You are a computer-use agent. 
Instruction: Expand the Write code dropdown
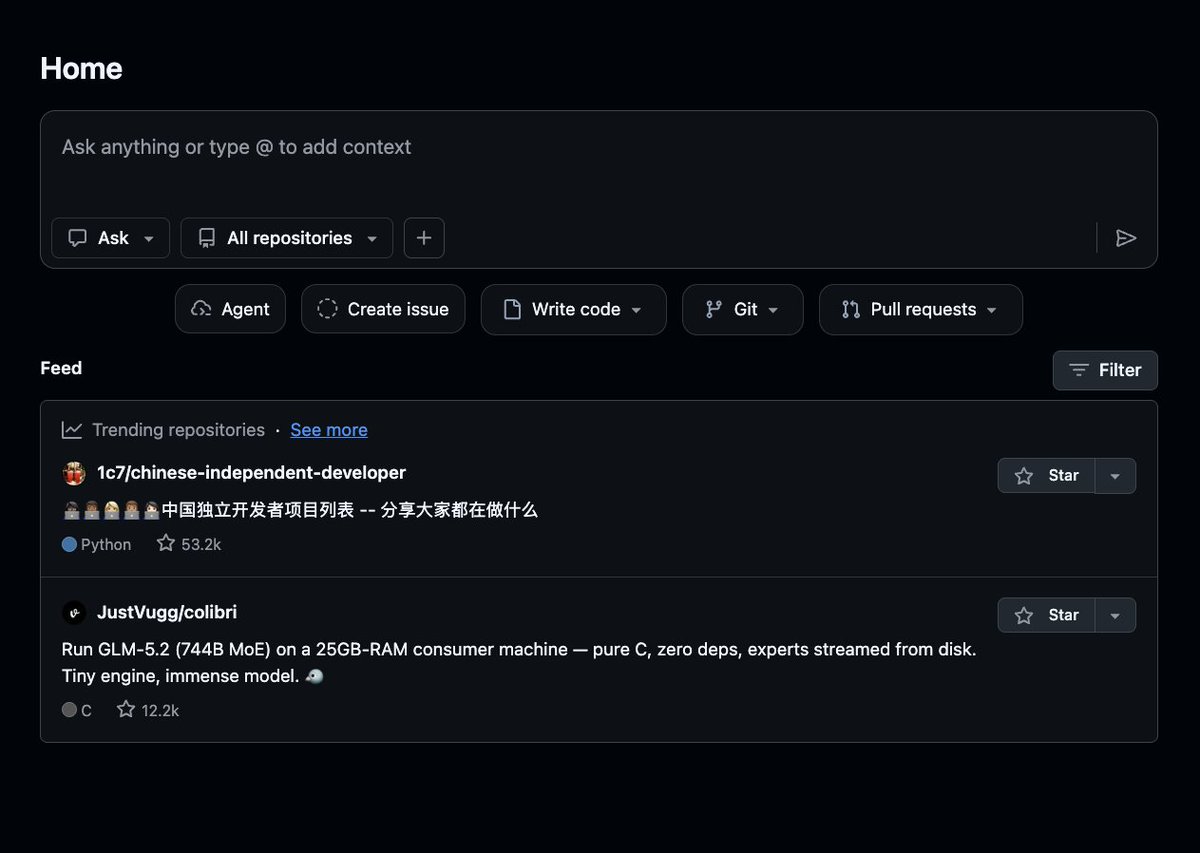click(x=574, y=309)
